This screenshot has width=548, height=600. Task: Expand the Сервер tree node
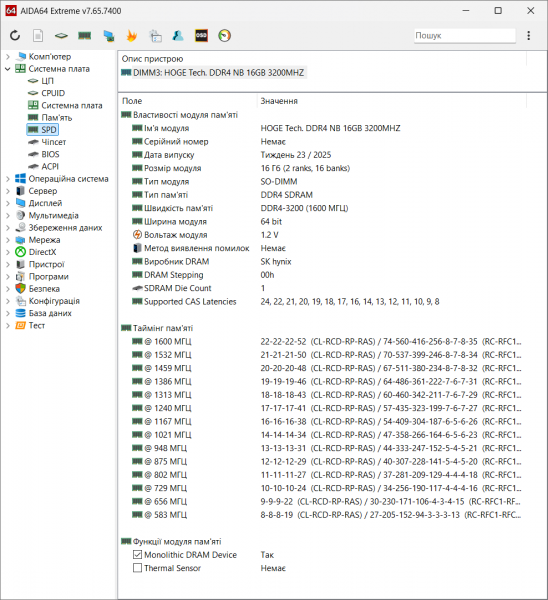pyautogui.click(x=8, y=191)
